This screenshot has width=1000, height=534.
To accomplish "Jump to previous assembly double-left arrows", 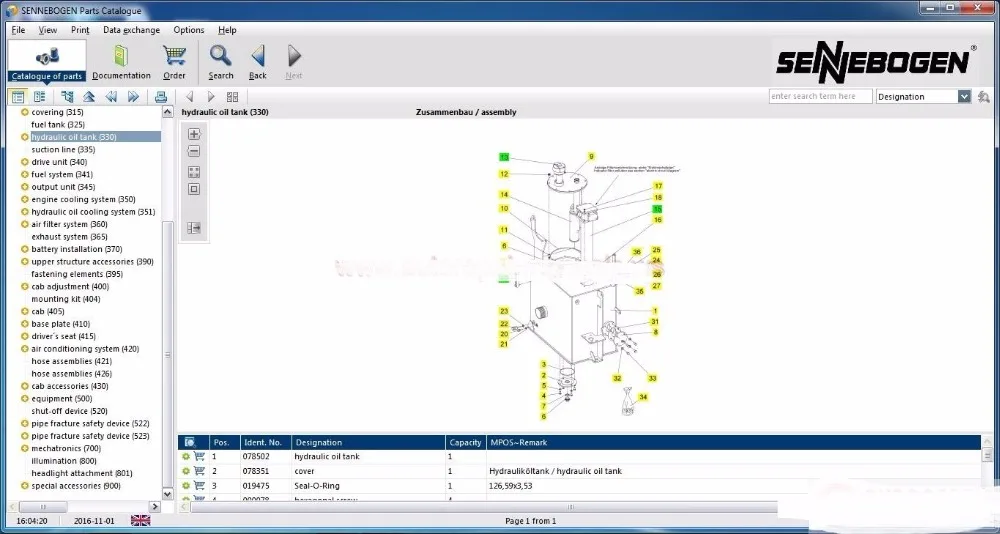I will [111, 97].
